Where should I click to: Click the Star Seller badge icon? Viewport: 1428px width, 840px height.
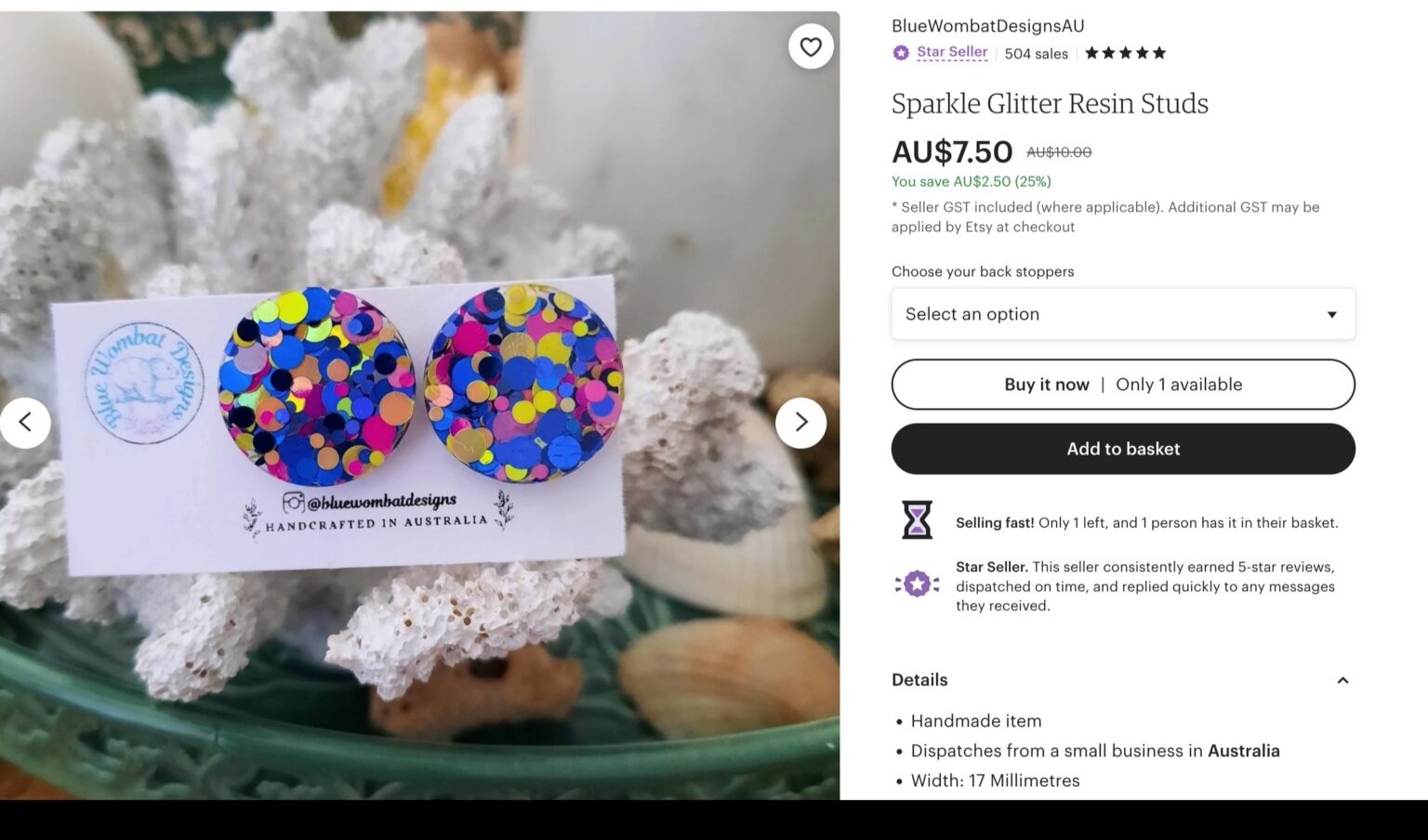[900, 53]
